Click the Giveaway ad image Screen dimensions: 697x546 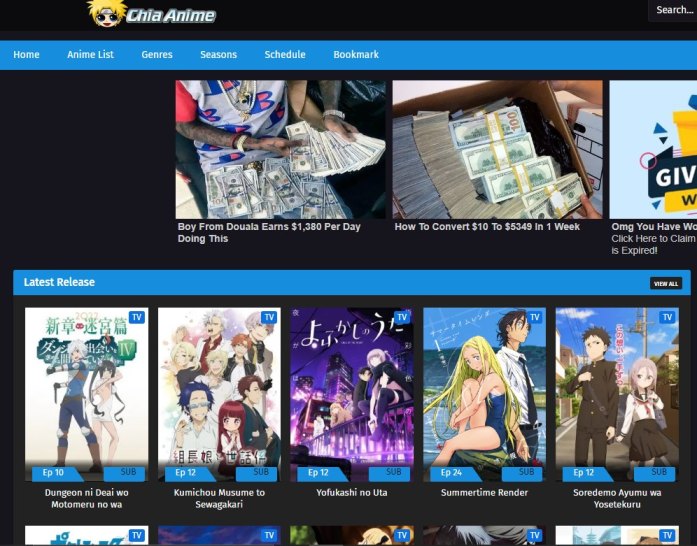pyautogui.click(x=653, y=149)
